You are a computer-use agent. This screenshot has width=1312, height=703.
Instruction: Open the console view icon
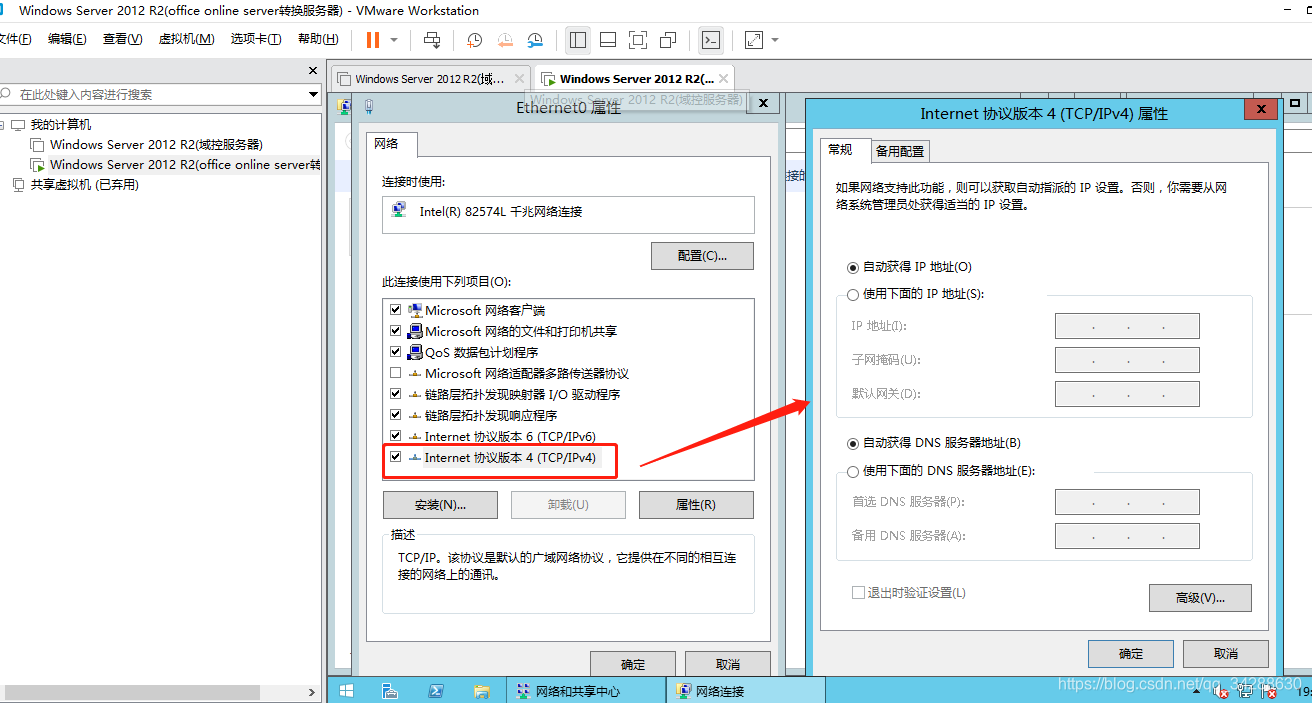click(710, 40)
